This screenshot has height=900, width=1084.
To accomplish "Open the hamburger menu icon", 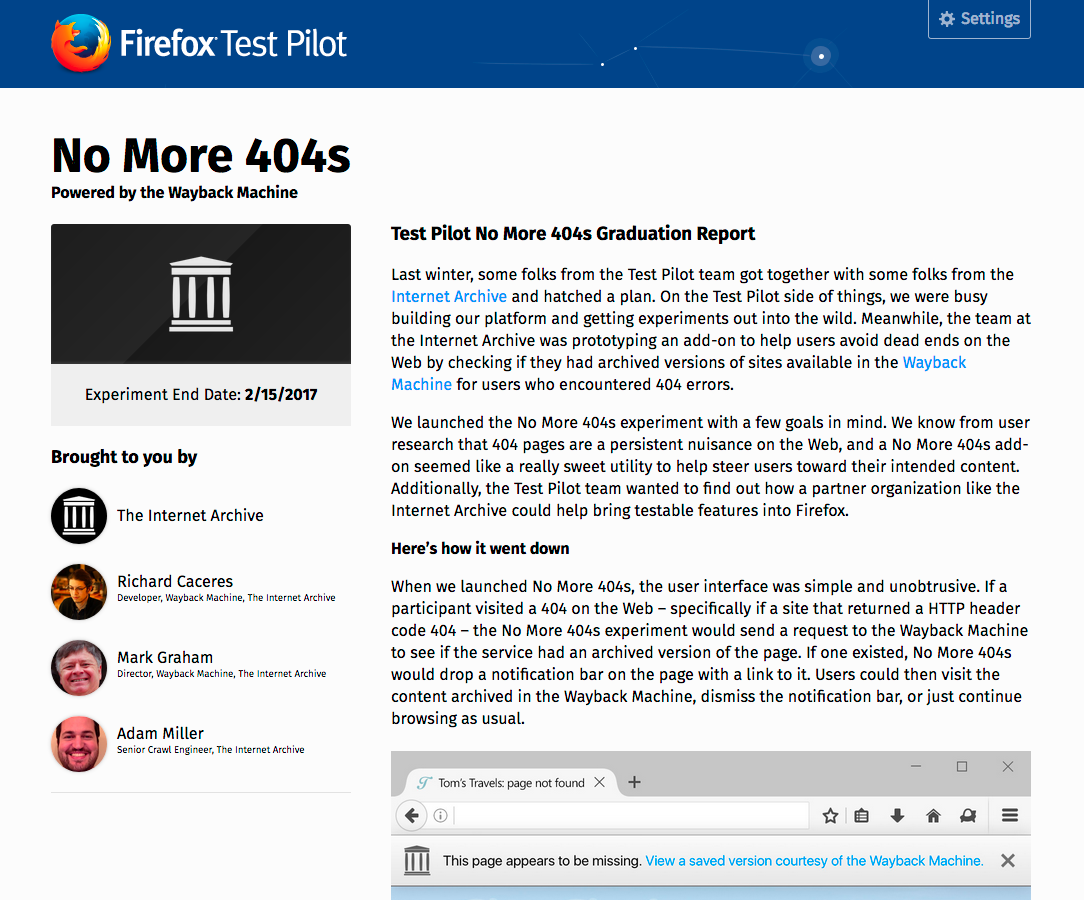I will [x=1010, y=816].
